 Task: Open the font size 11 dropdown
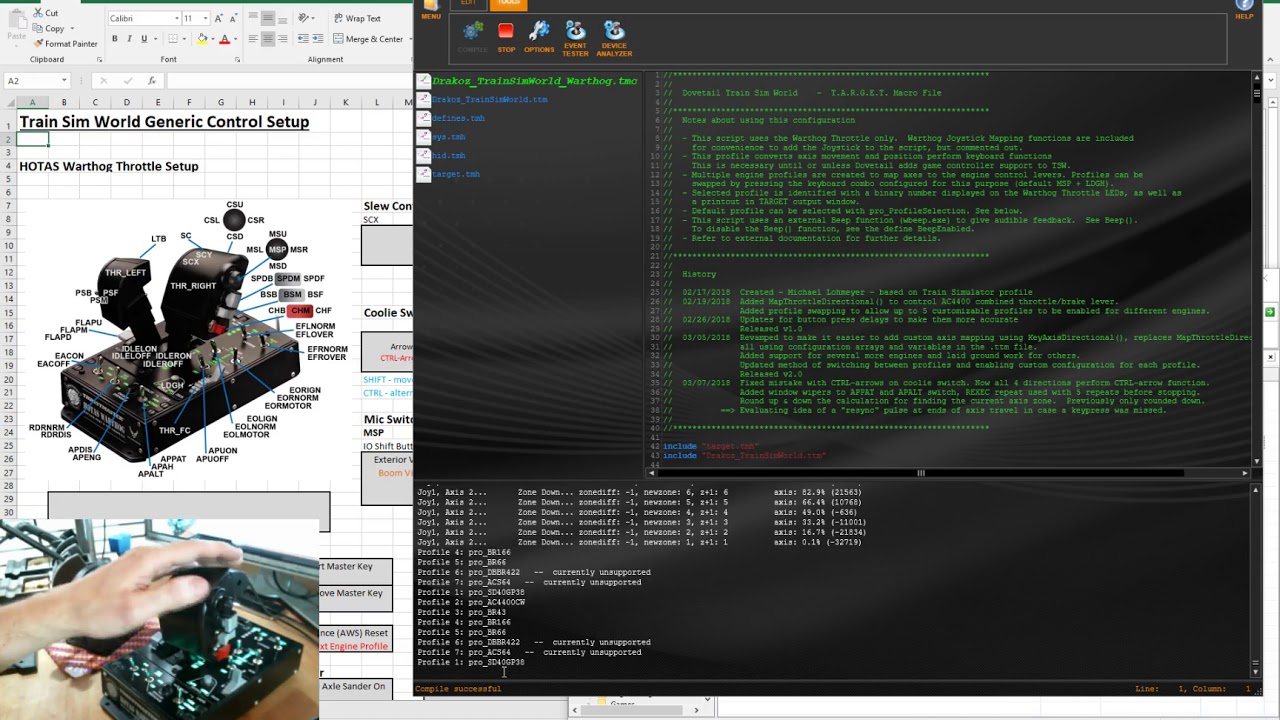point(206,18)
